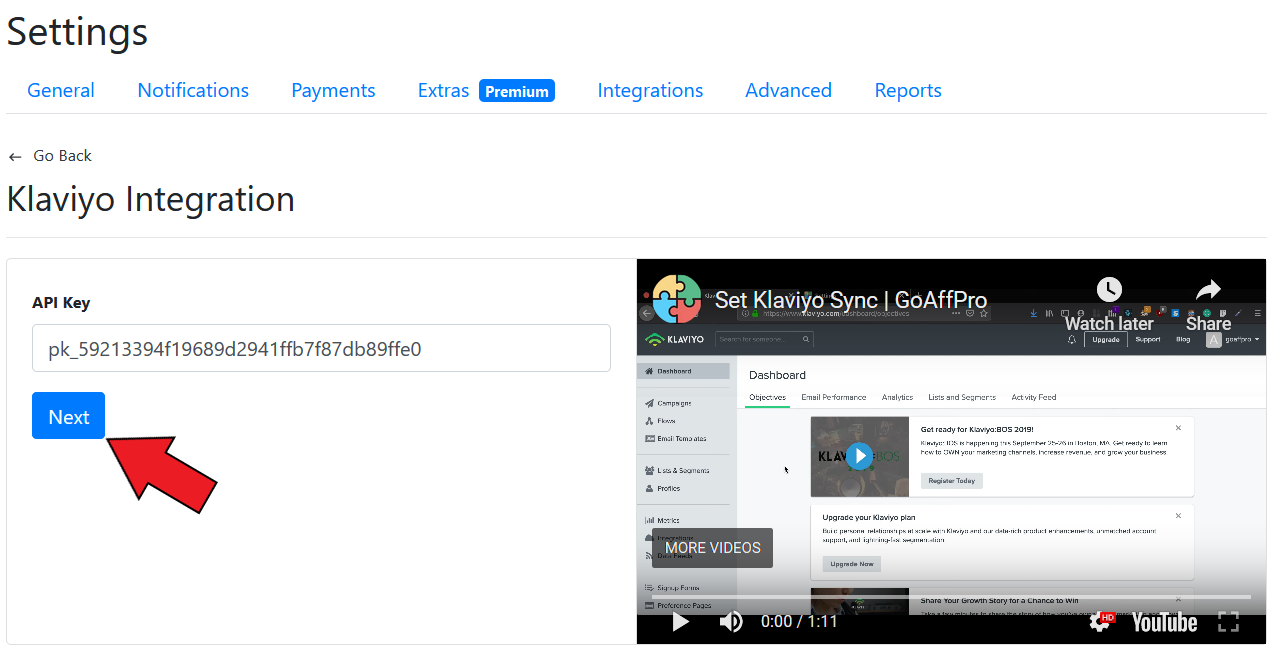The image size is (1272, 652).
Task: Open the Advanced settings tab
Action: pos(788,90)
